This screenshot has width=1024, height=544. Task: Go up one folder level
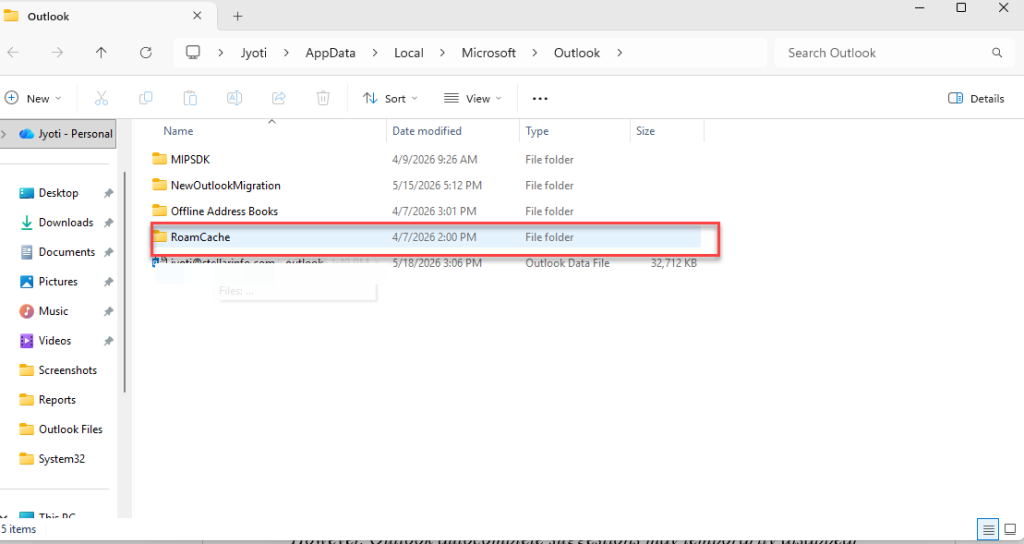click(101, 53)
